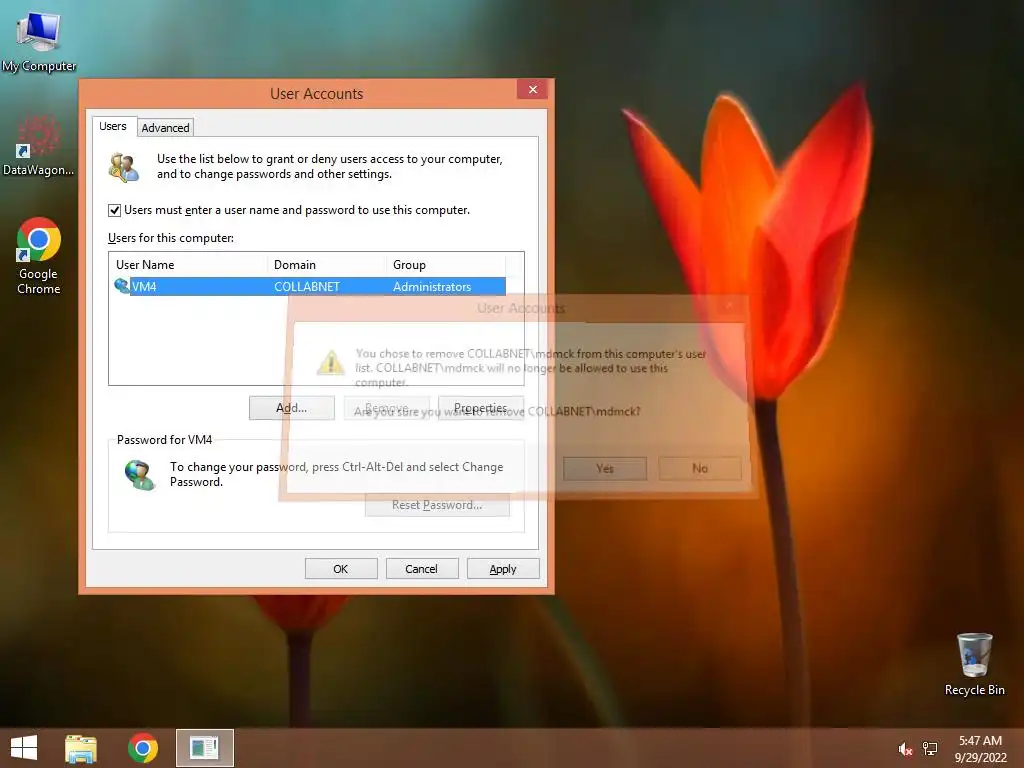Launch Chrome from the taskbar
The image size is (1024, 768).
(x=143, y=748)
